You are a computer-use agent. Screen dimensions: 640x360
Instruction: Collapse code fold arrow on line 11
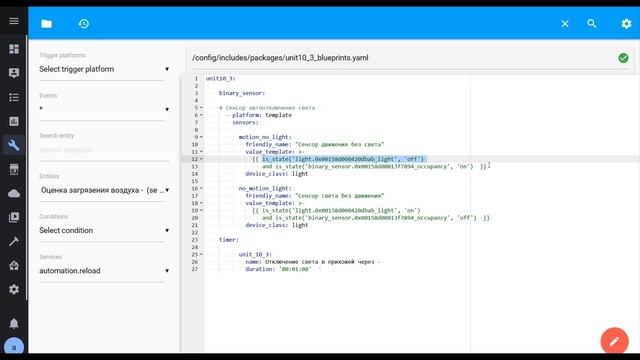click(x=202, y=152)
